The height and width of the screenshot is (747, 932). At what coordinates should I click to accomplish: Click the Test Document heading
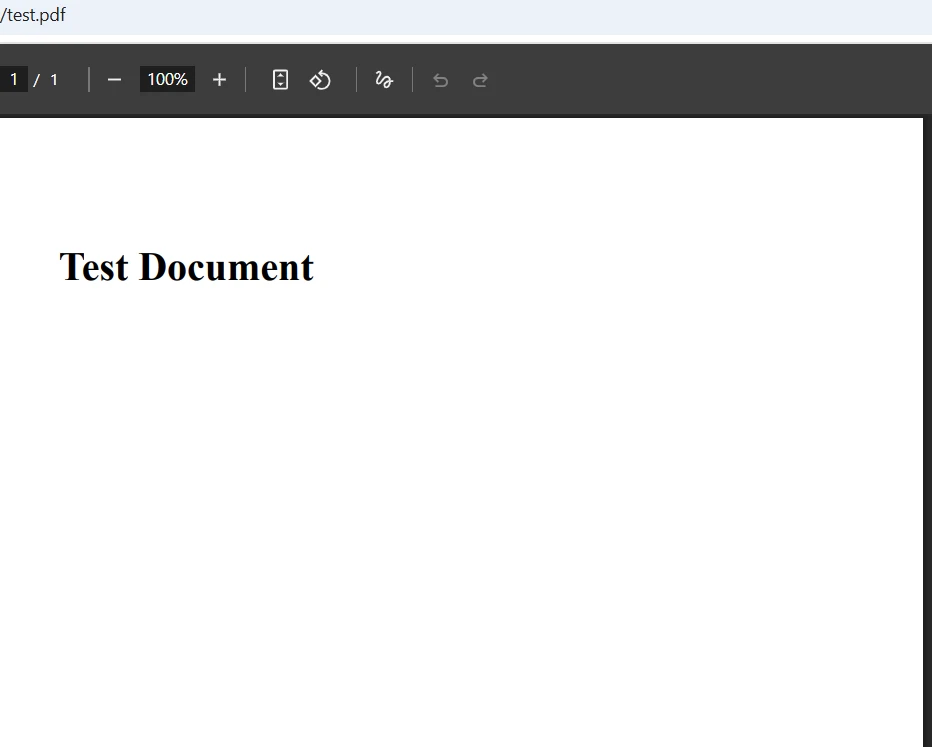coord(186,266)
